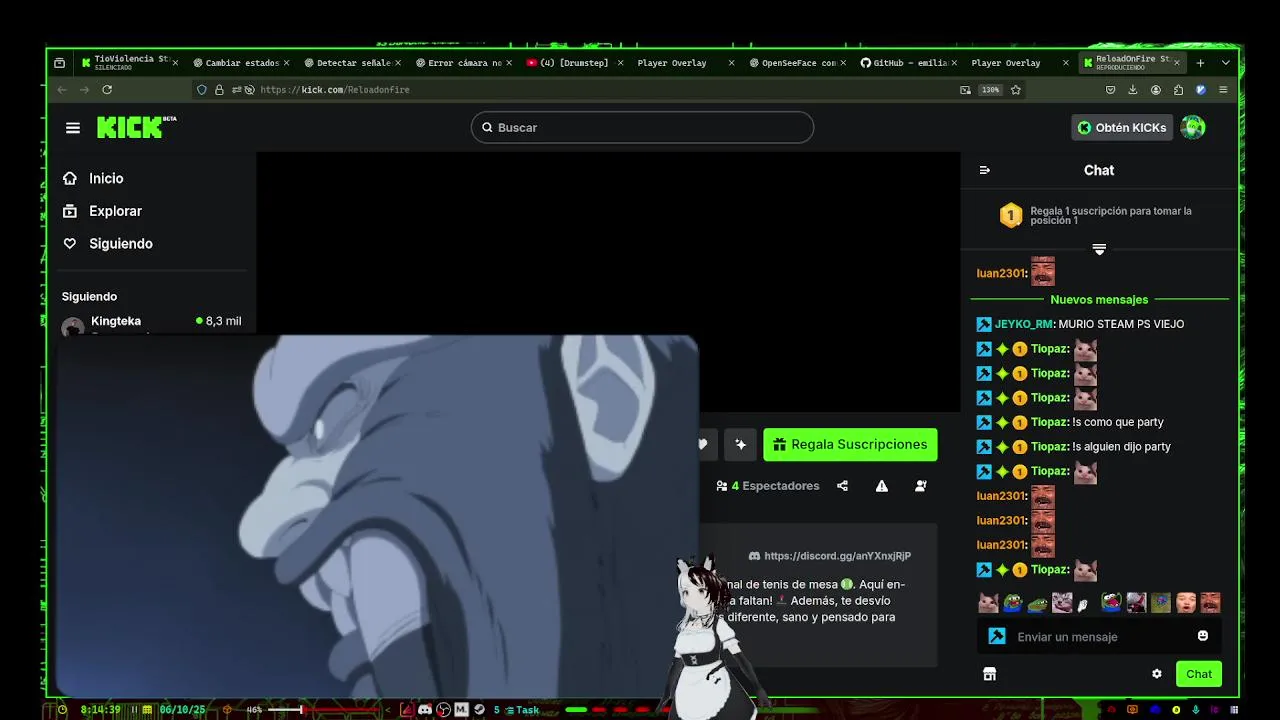This screenshot has width=1280, height=720.
Task: Click the sparkle icon beside Regala Suscripciones
Action: (740, 444)
